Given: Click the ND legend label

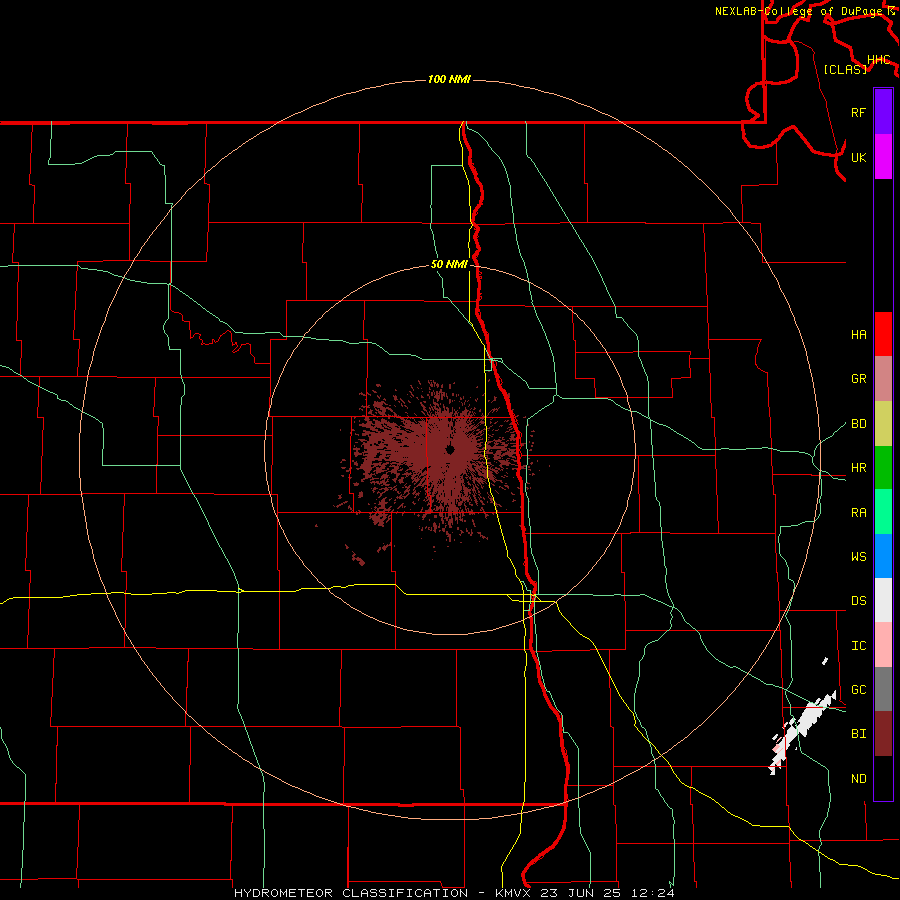Looking at the screenshot, I should [x=858, y=779].
